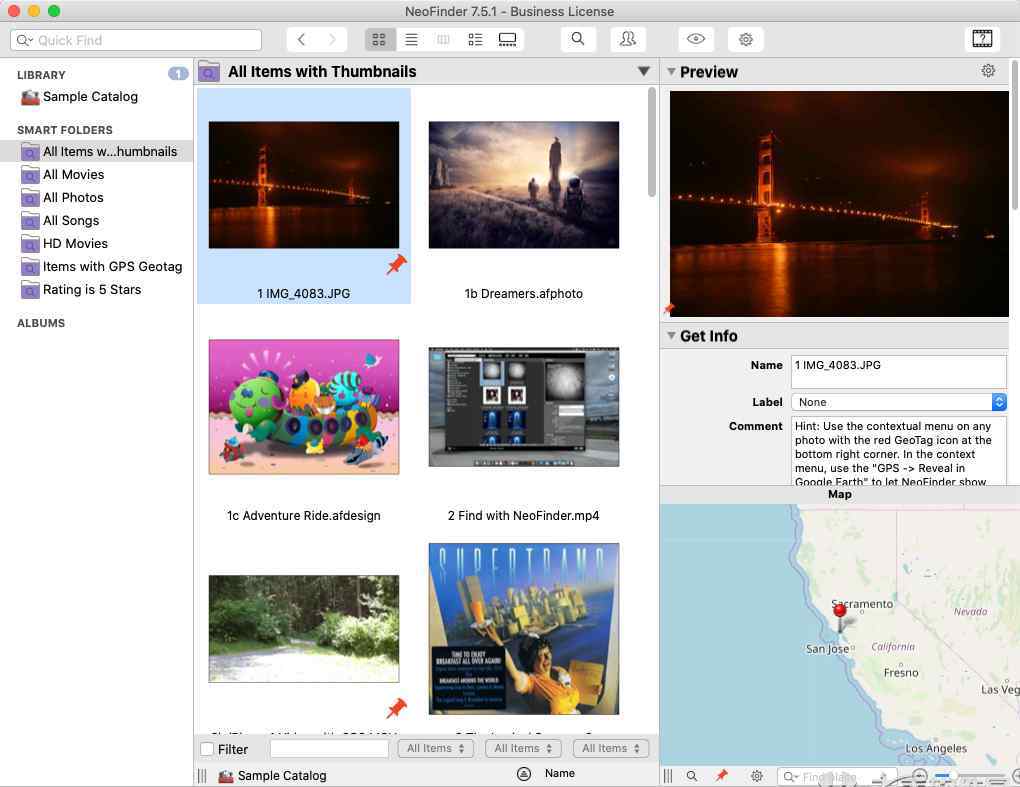This screenshot has width=1020, height=787.
Task: Enable the Filter checkbox
Action: pyautogui.click(x=207, y=749)
